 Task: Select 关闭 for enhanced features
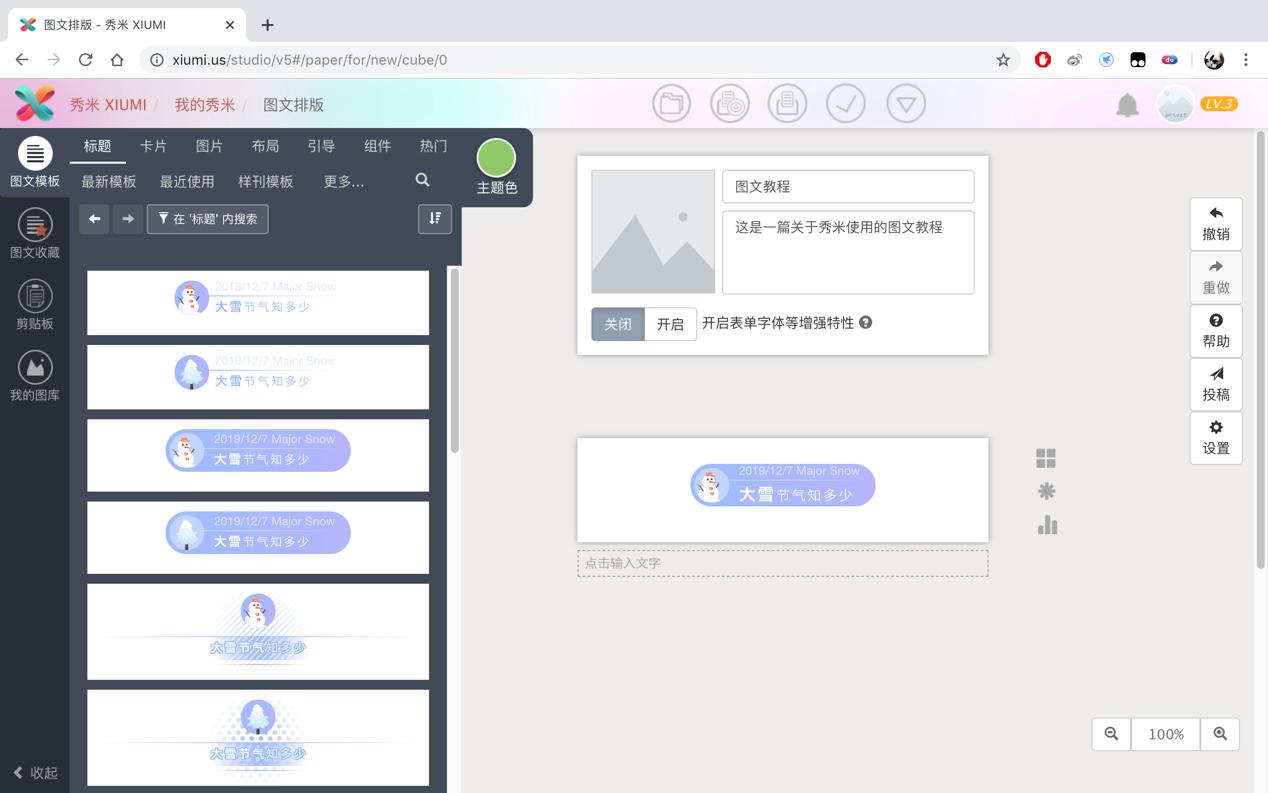pyautogui.click(x=618, y=324)
